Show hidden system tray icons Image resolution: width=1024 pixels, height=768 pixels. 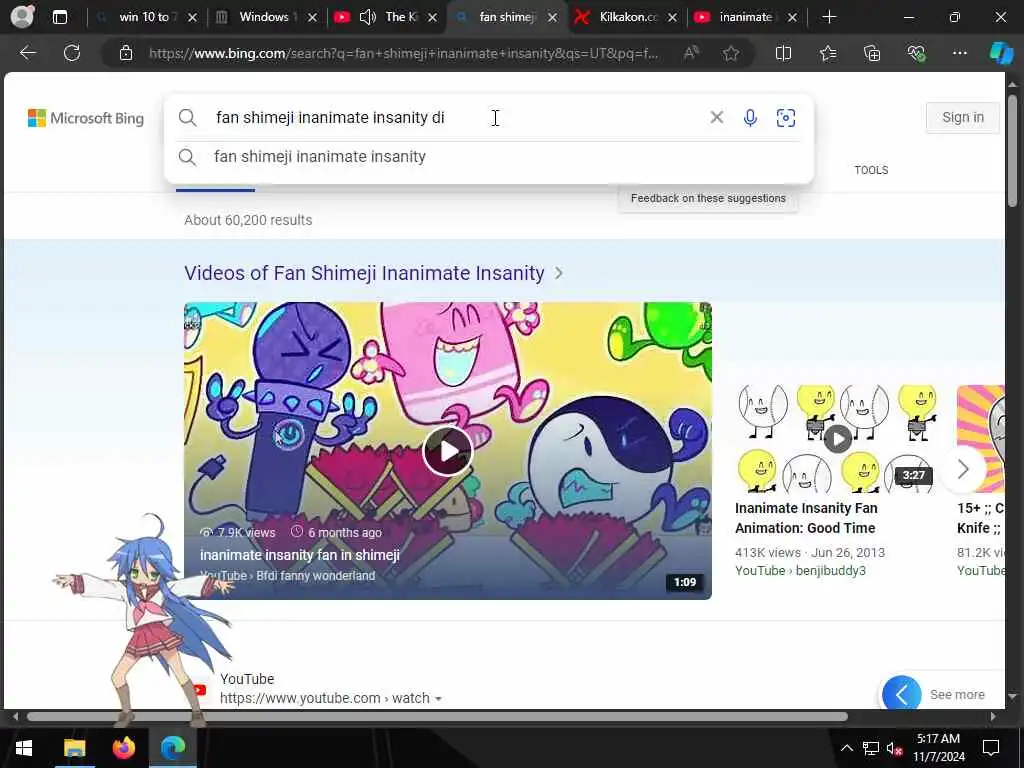[846, 748]
